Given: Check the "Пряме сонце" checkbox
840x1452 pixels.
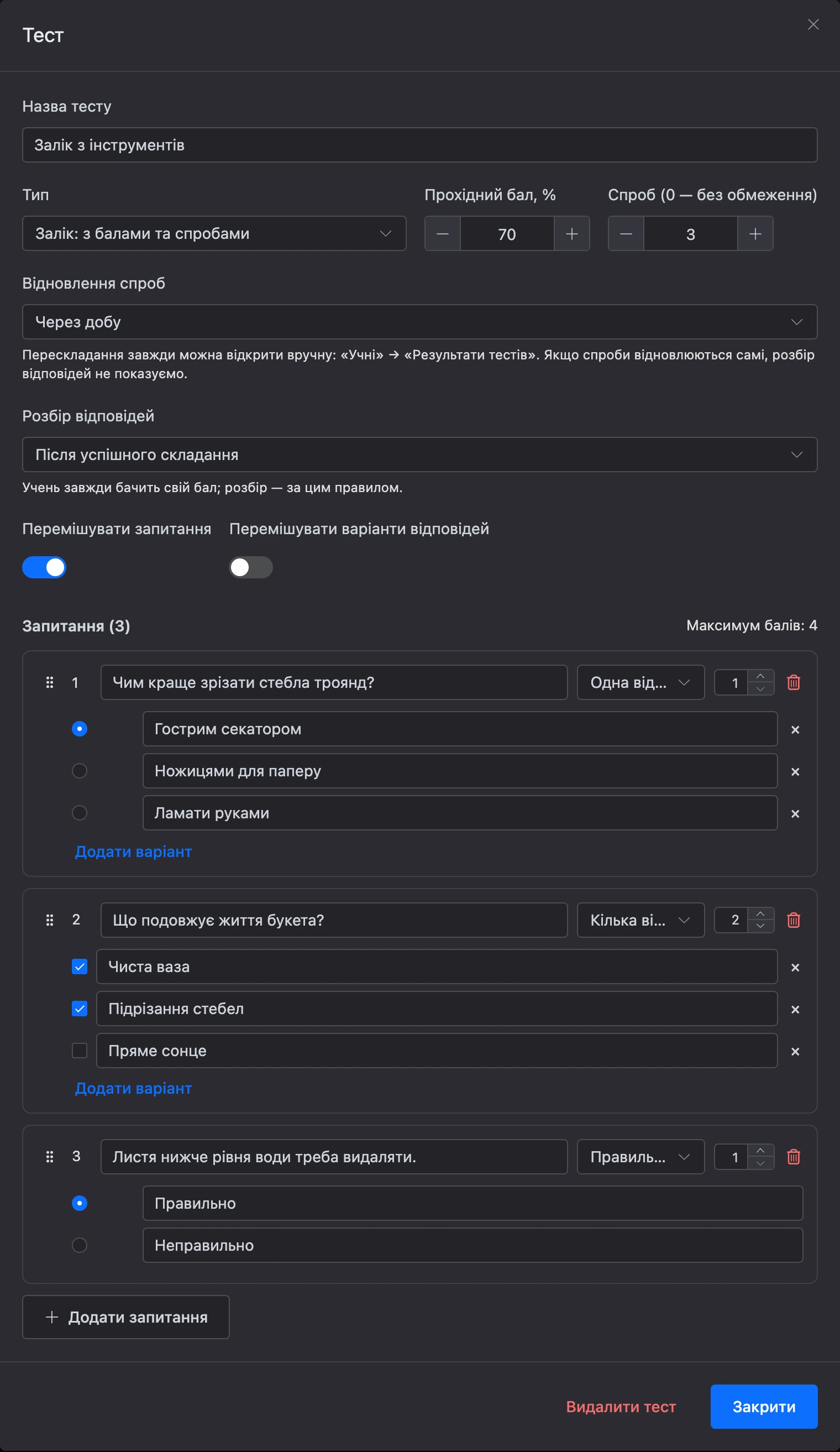Looking at the screenshot, I should pyautogui.click(x=80, y=1051).
